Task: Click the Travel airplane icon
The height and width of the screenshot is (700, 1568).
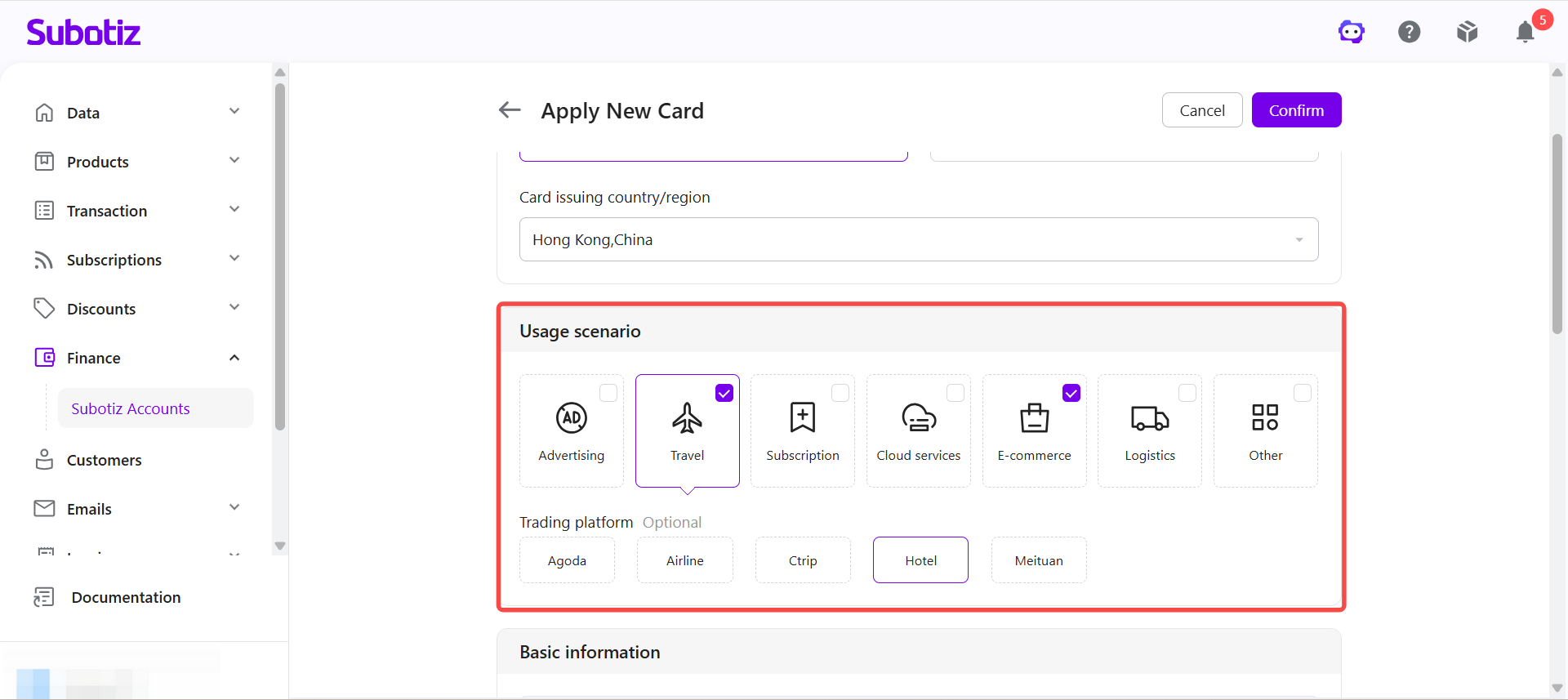Action: (688, 417)
